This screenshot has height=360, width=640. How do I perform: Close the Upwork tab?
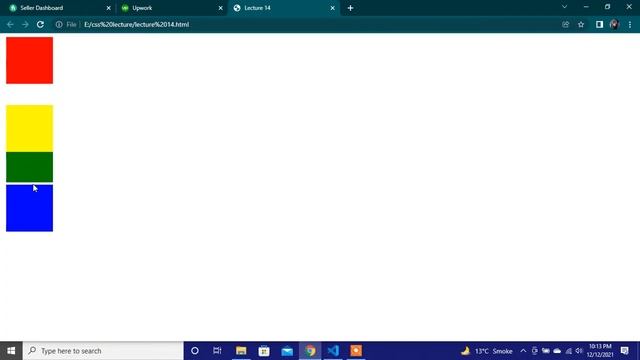pyautogui.click(x=220, y=8)
